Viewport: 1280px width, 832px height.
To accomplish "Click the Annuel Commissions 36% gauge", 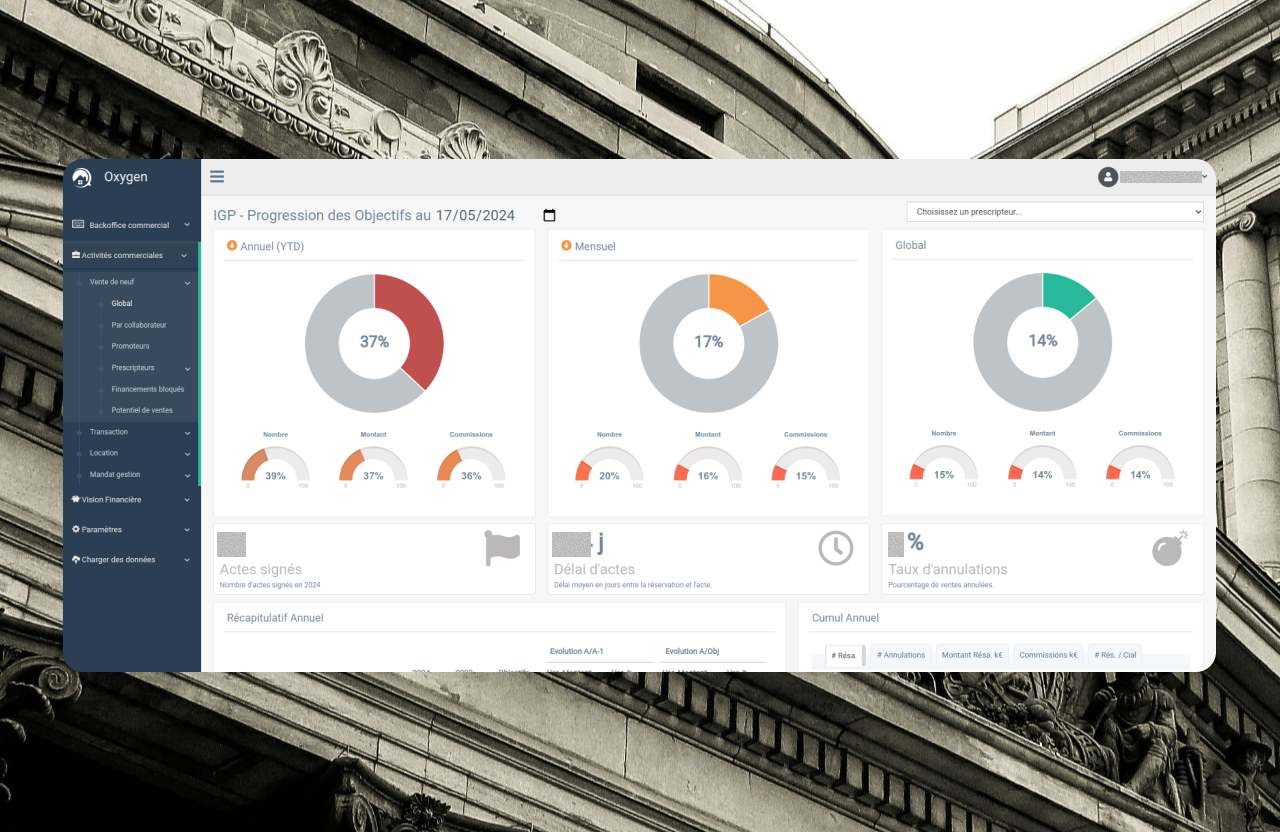I will 471,466.
